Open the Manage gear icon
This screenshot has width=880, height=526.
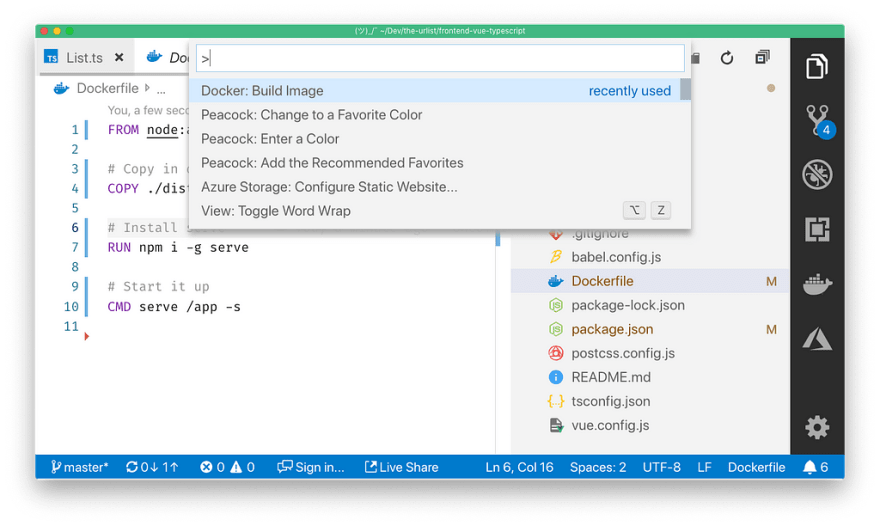click(x=817, y=428)
